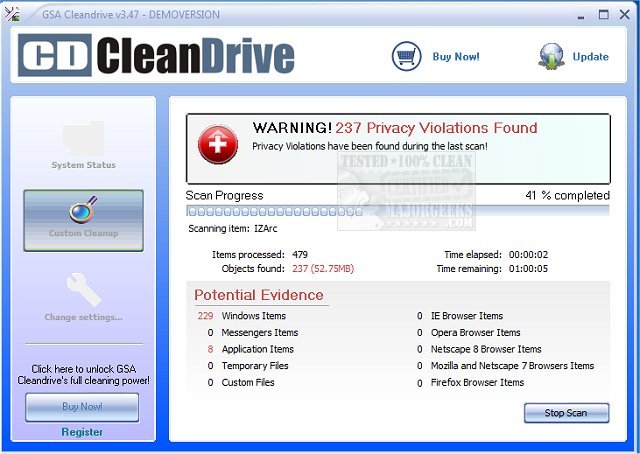
Task: Click the Custom Files row
Action: [241, 383]
